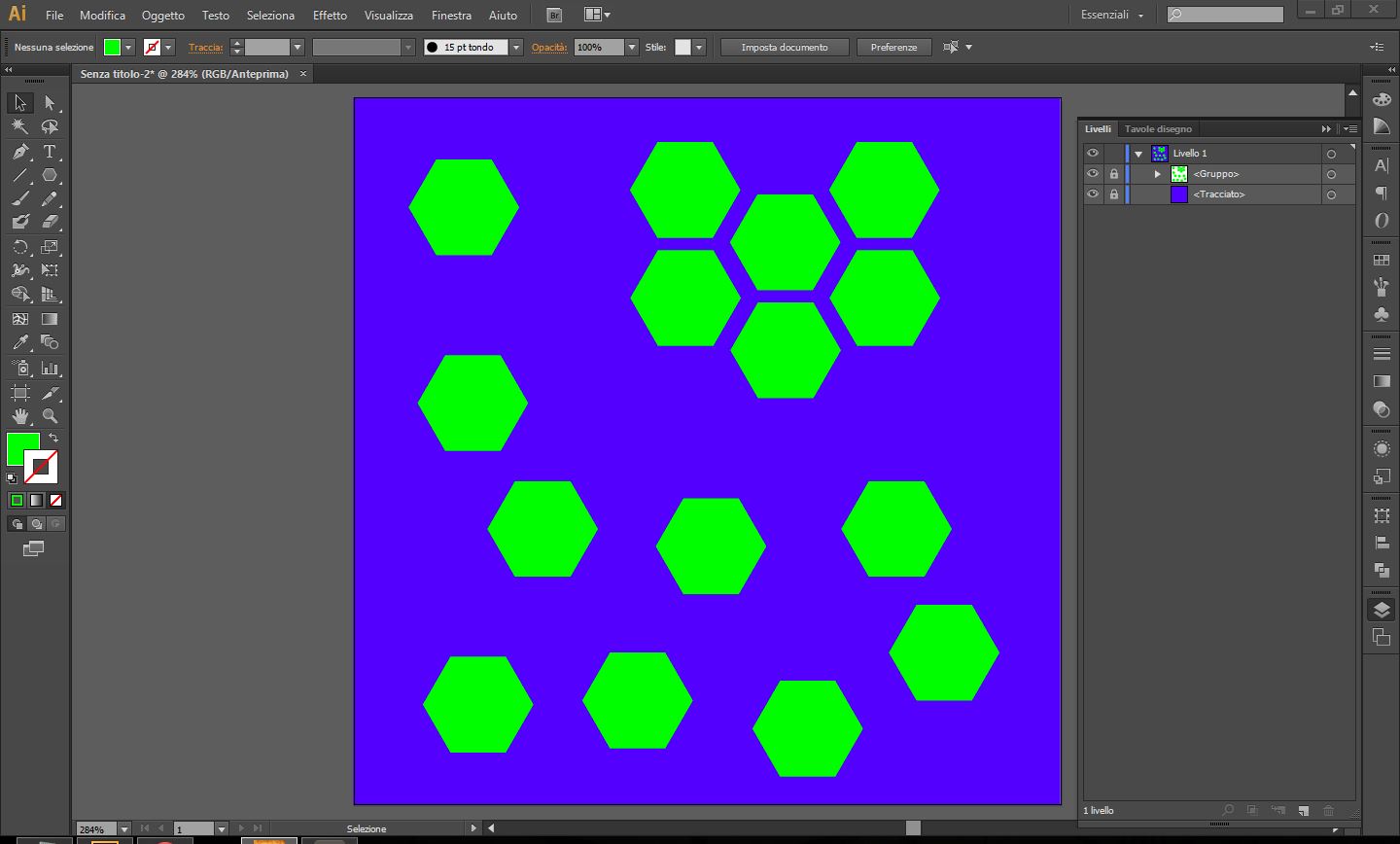This screenshot has width=1400, height=844.
Task: Open the Character panel icon in dock
Action: (x=1381, y=166)
